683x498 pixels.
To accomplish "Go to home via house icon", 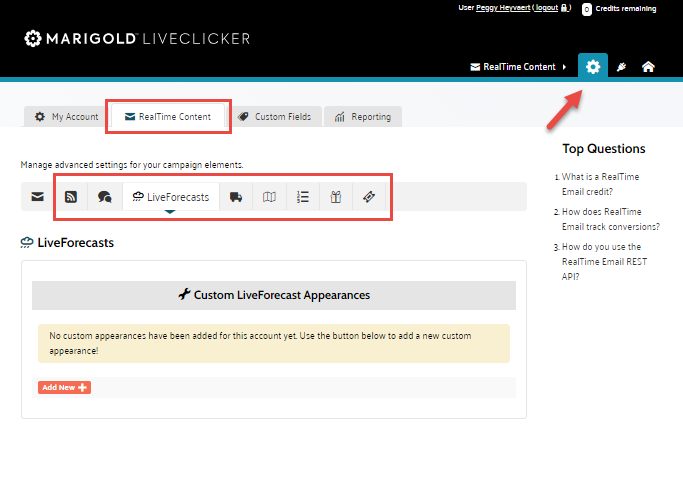I will 648,67.
